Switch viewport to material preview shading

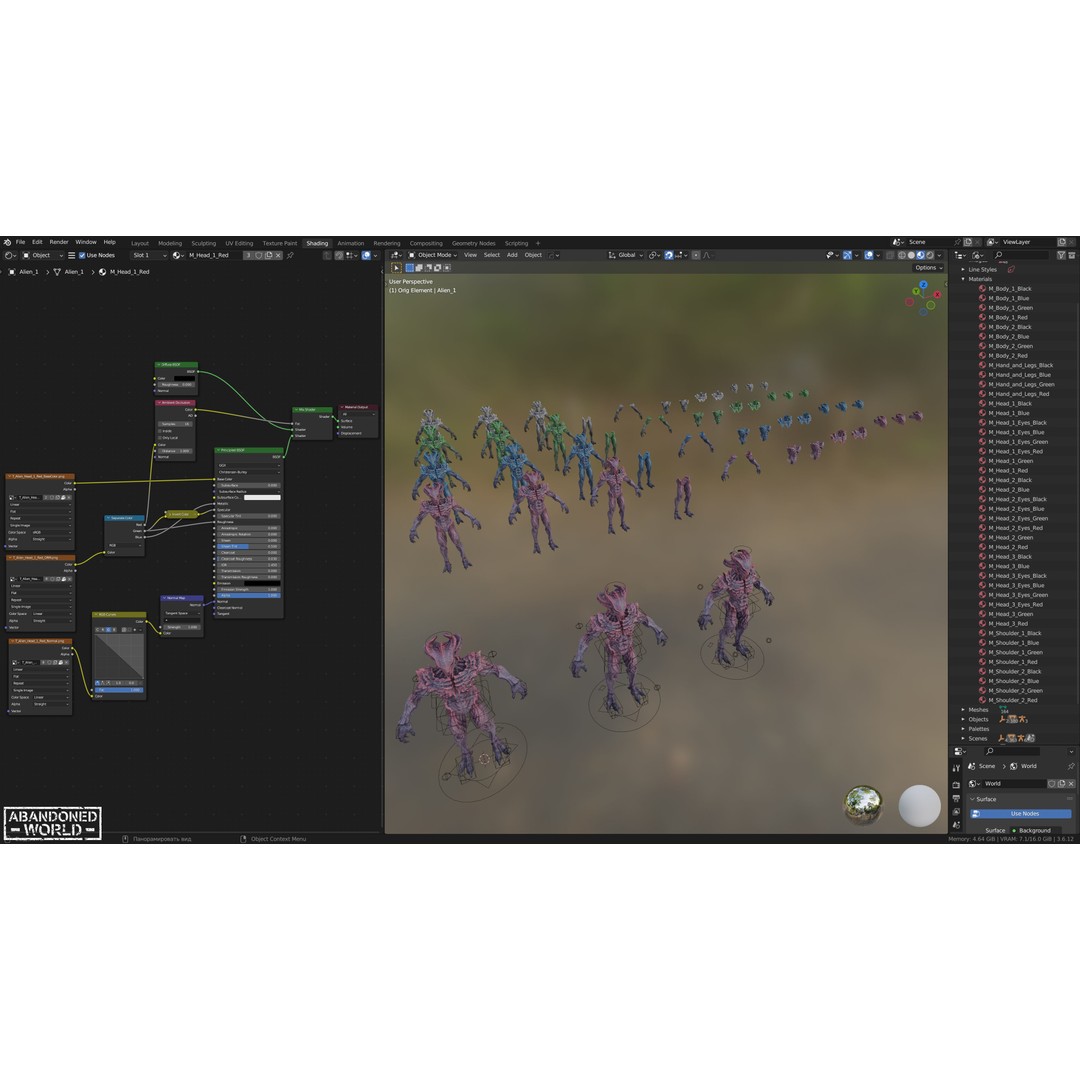[921, 256]
